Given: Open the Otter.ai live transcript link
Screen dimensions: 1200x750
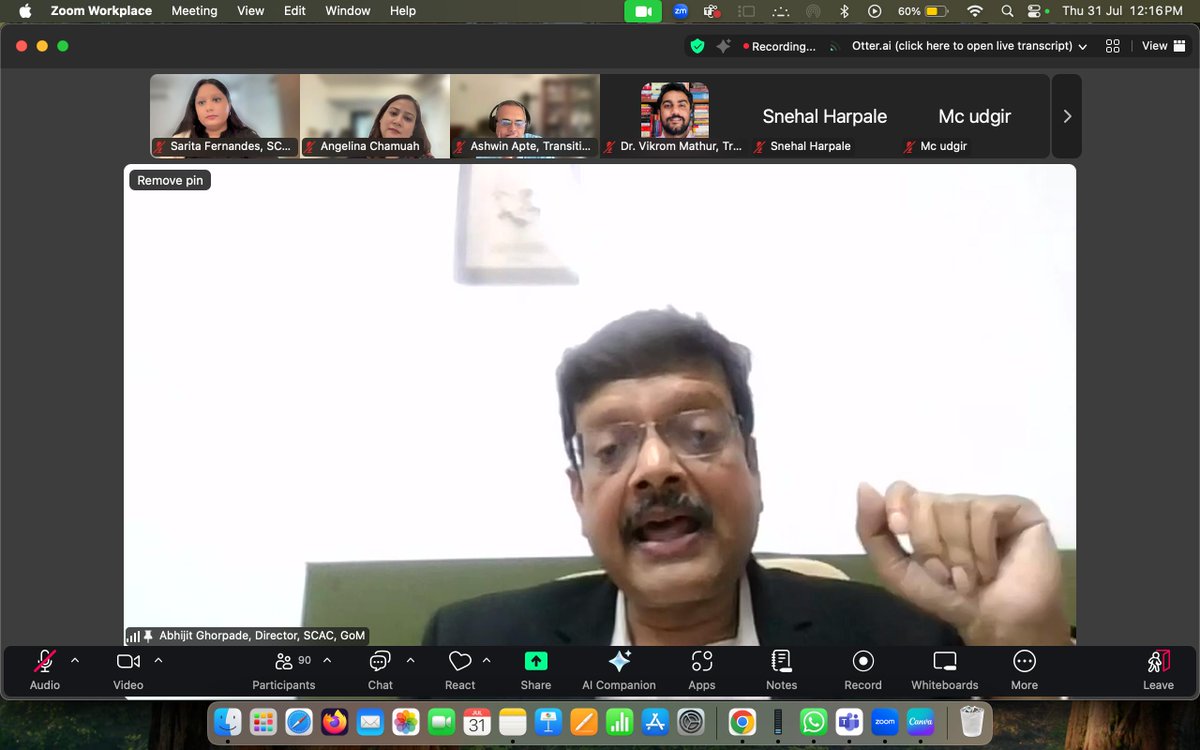Looking at the screenshot, I should (961, 46).
